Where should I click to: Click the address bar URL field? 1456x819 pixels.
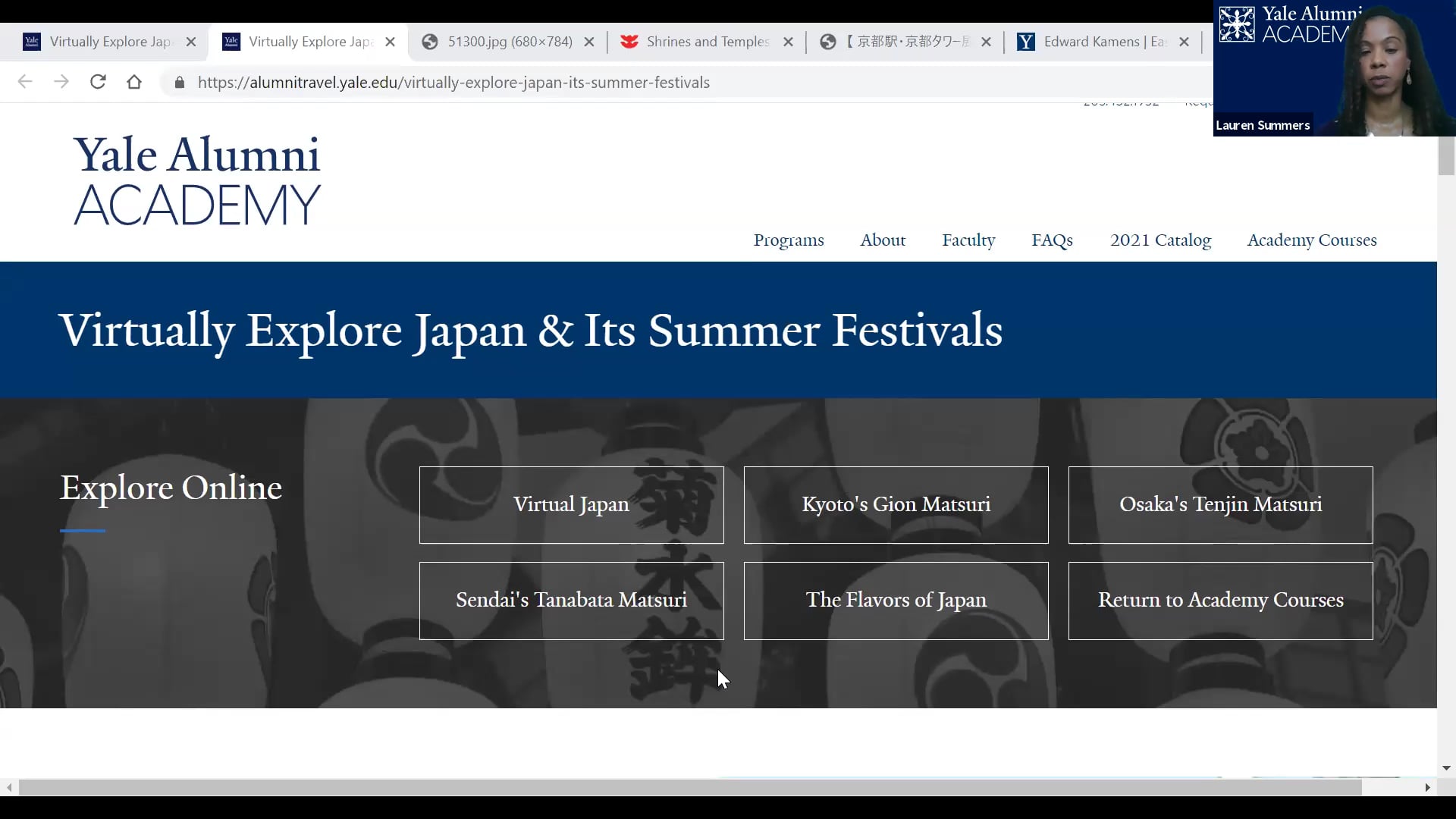[x=454, y=82]
